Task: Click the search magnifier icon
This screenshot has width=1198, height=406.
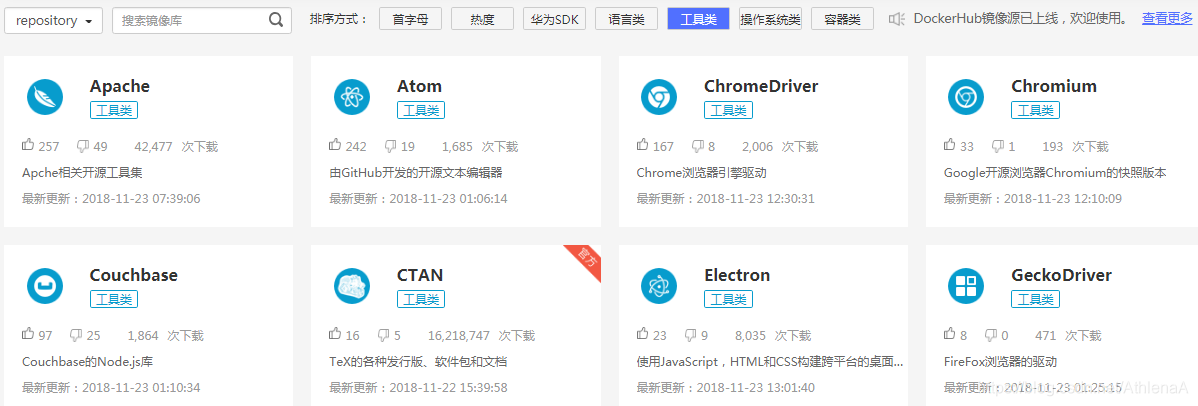Action: tap(277, 21)
